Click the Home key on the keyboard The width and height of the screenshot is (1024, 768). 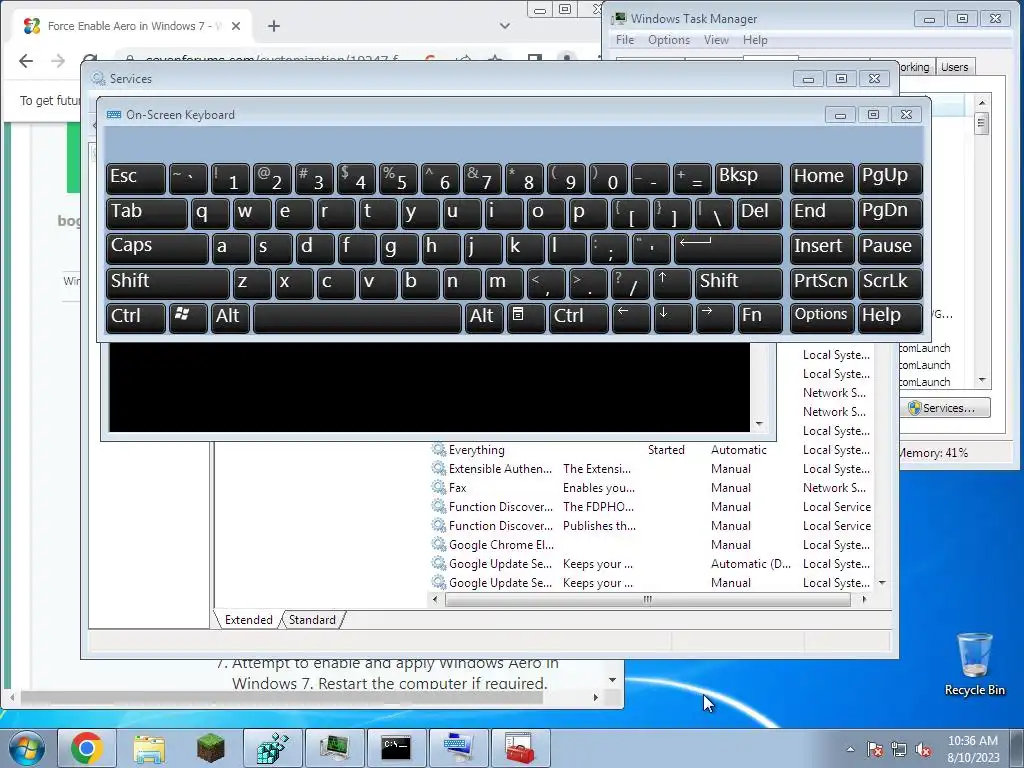[822, 178]
